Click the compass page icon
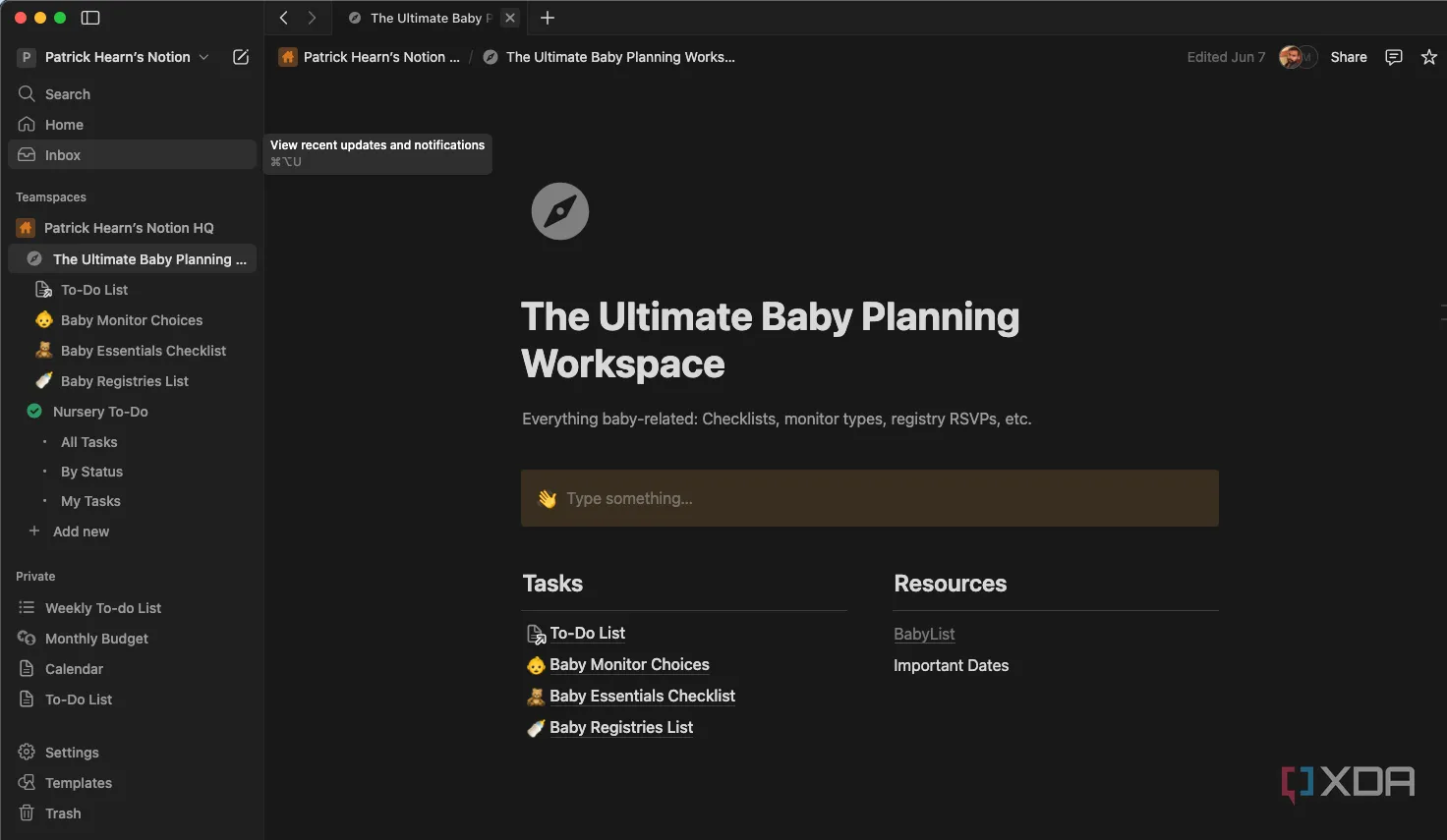The height and width of the screenshot is (840, 1447). (x=560, y=211)
